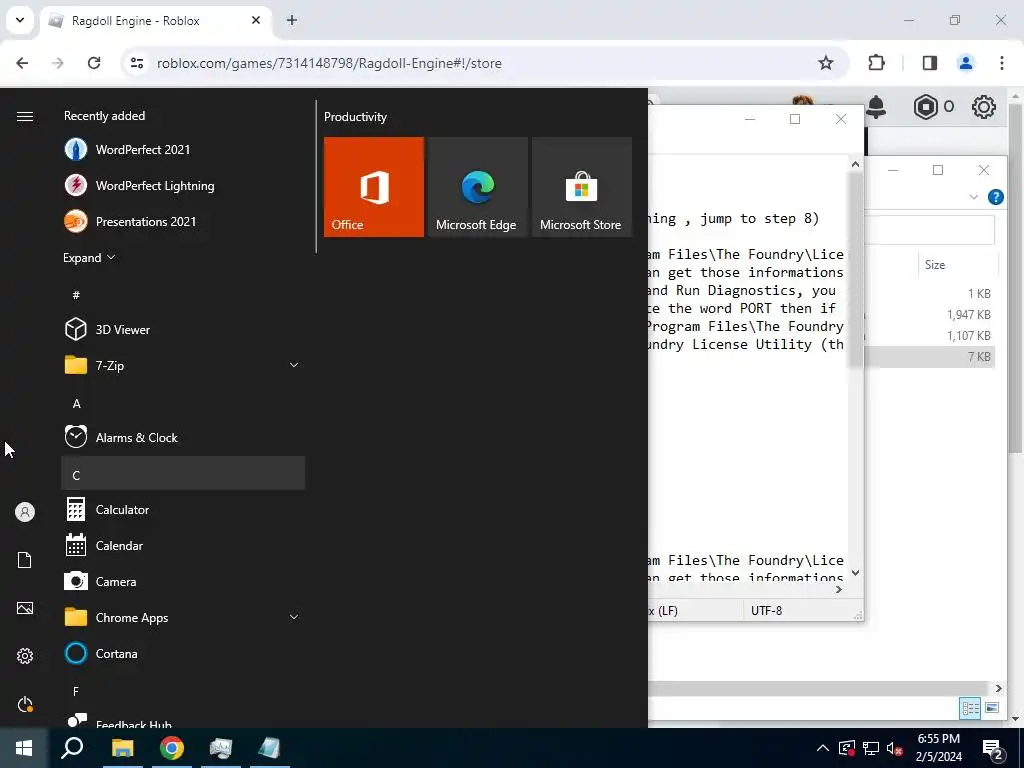The height and width of the screenshot is (768, 1024).
Task: Open network tray icon
Action: tap(871, 748)
